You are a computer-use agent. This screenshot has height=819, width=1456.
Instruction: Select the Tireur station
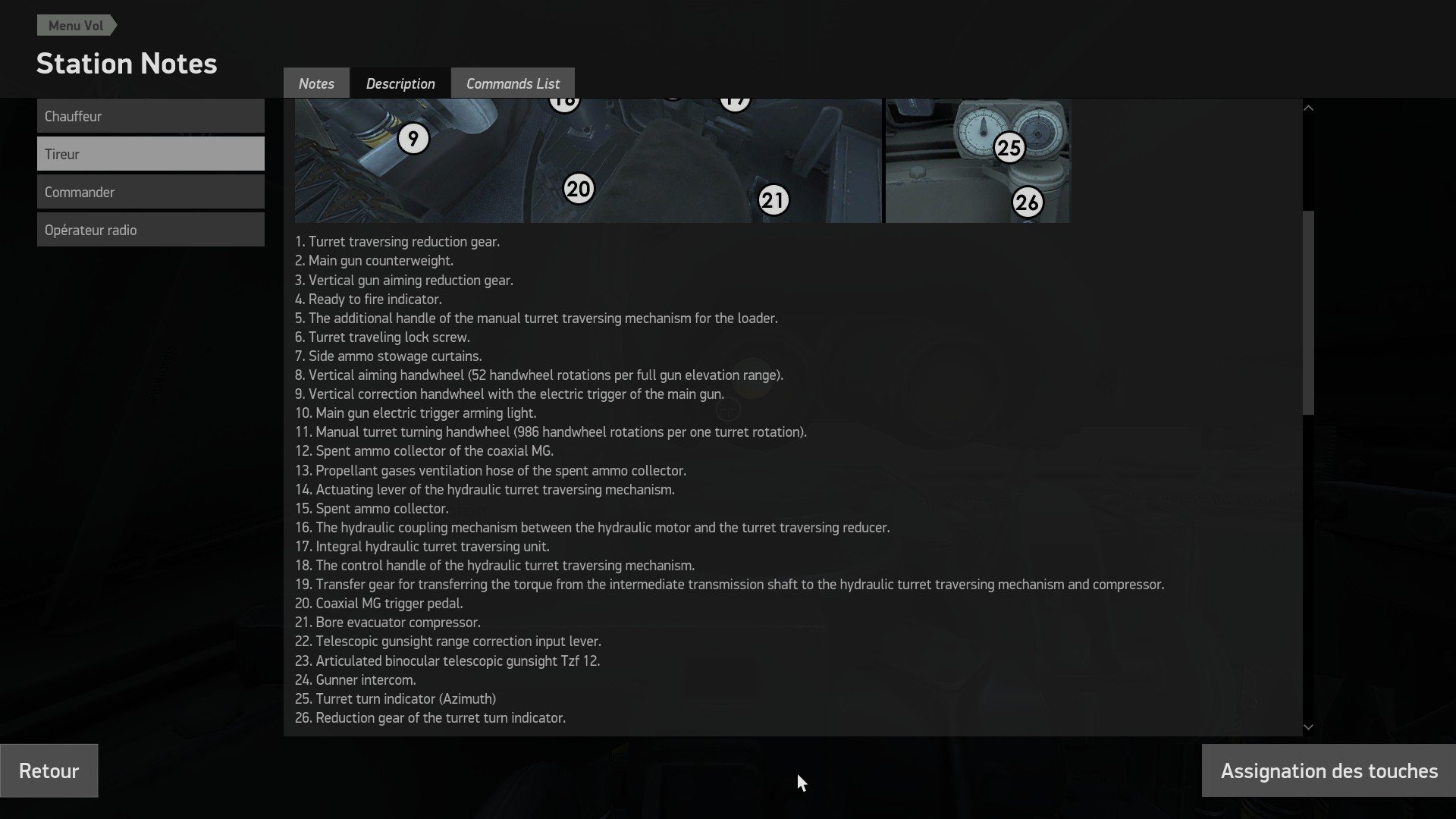[x=151, y=154]
